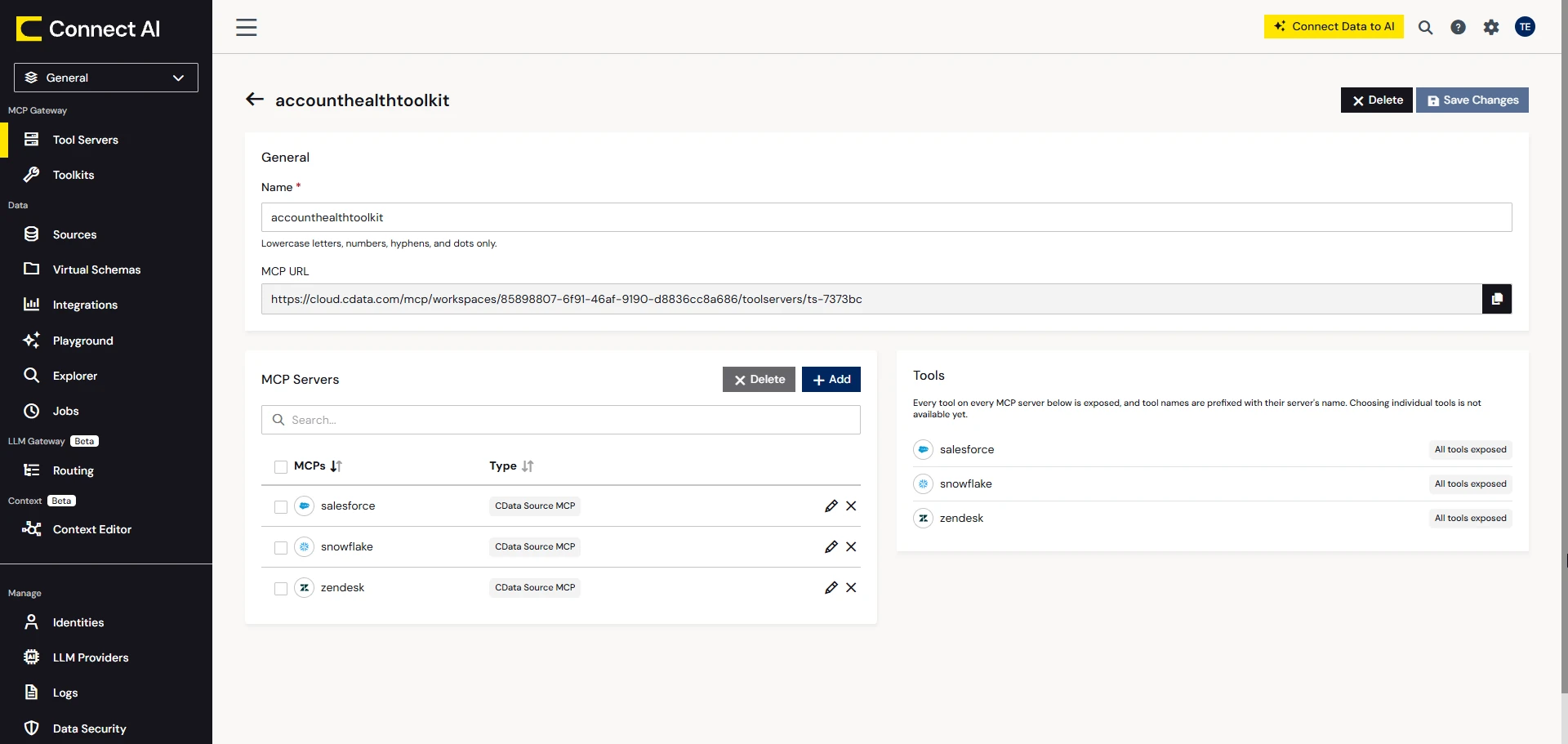Open the settings gear icon
Viewport: 1568px width, 744px height.
point(1491,27)
